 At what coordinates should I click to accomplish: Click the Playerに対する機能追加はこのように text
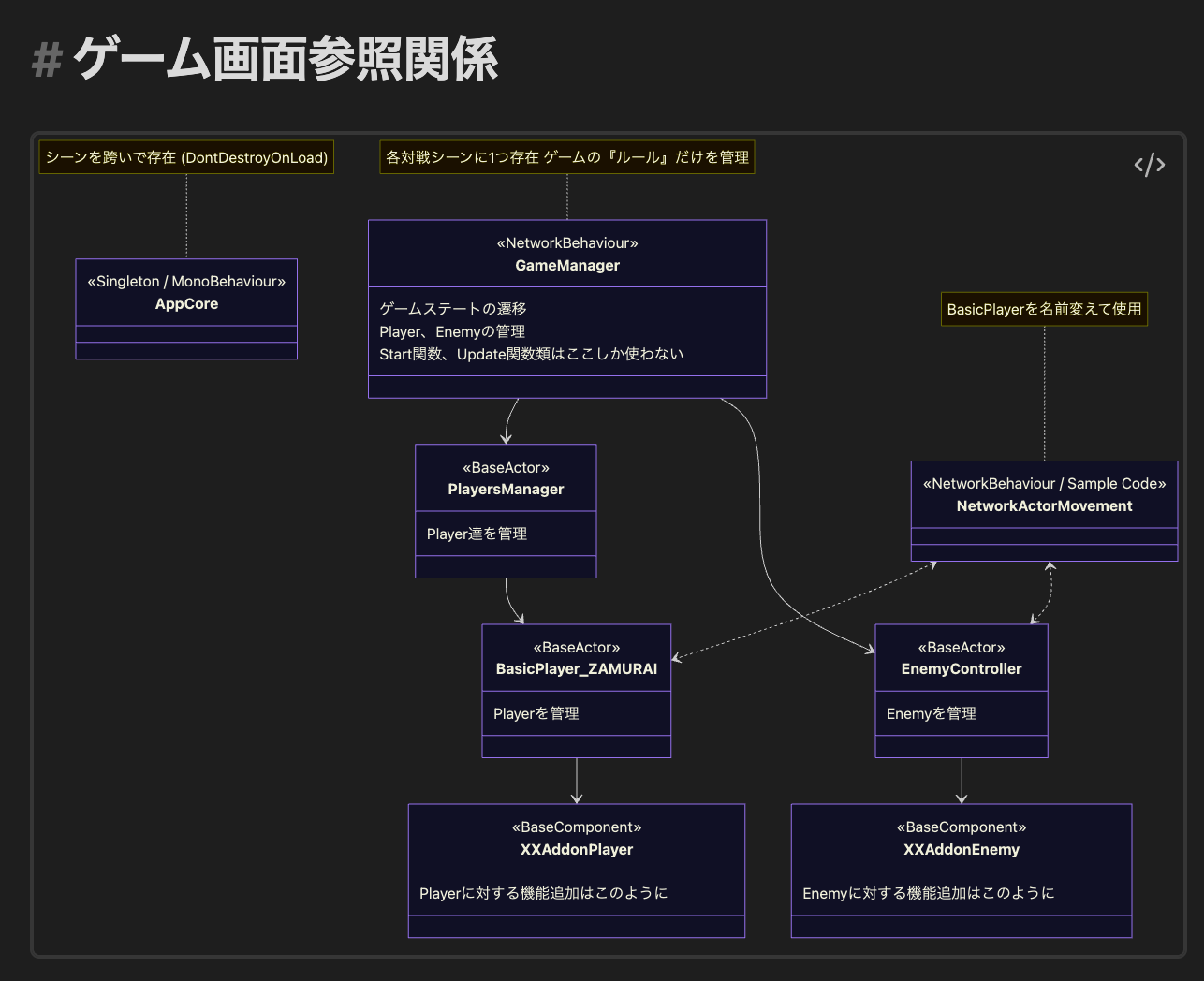pyautogui.click(x=543, y=893)
